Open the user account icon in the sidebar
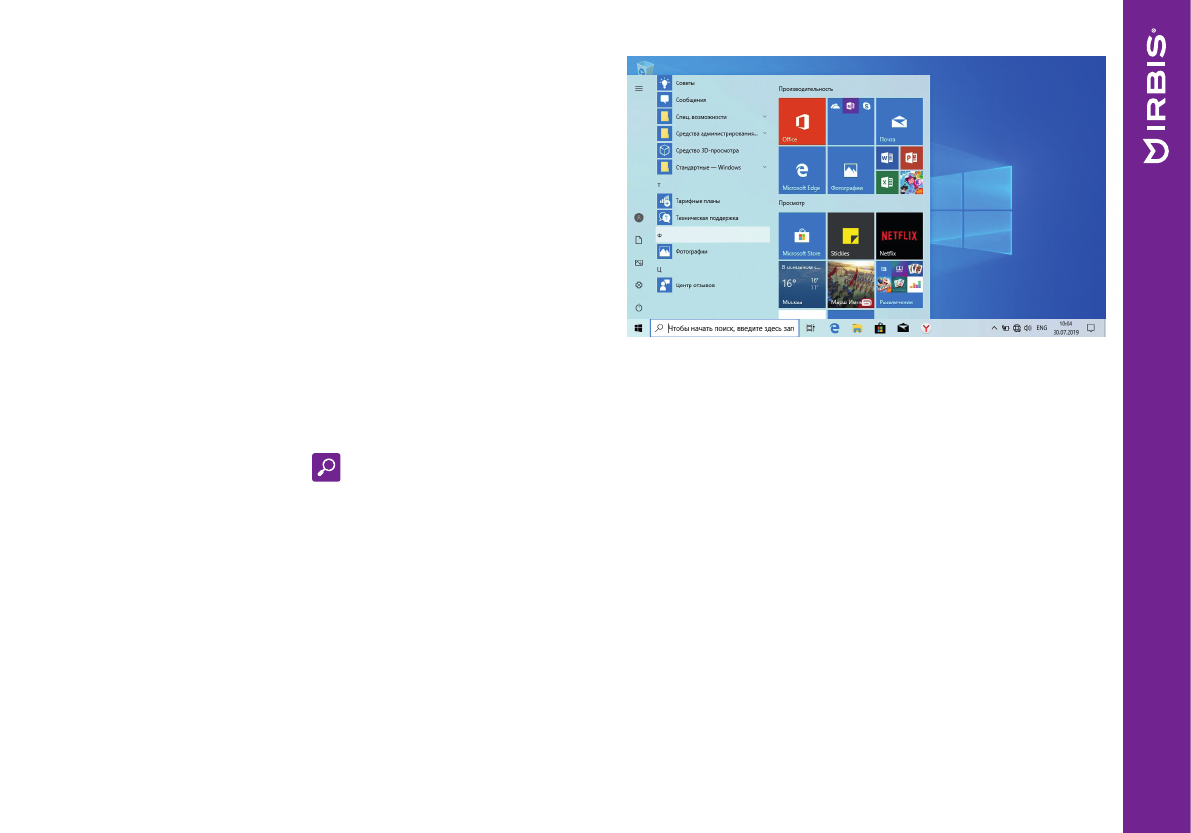Viewport: 1191px width, 833px height. click(638, 215)
